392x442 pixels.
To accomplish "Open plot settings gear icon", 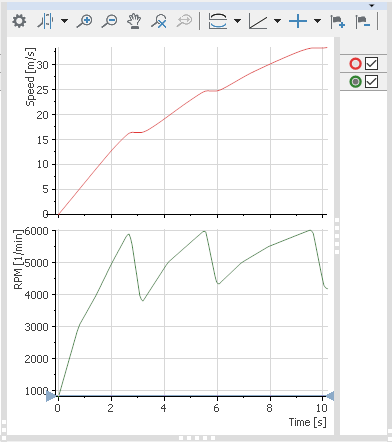I will 19,21.
